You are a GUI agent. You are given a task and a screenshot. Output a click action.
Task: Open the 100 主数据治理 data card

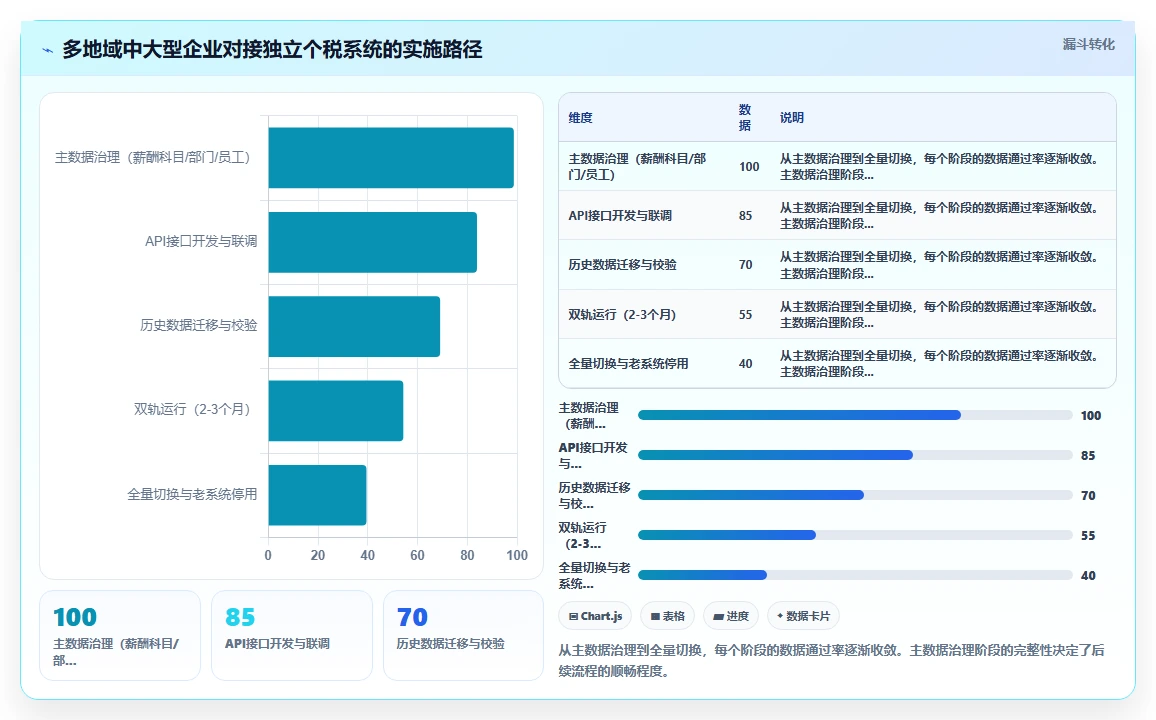(x=120, y=635)
